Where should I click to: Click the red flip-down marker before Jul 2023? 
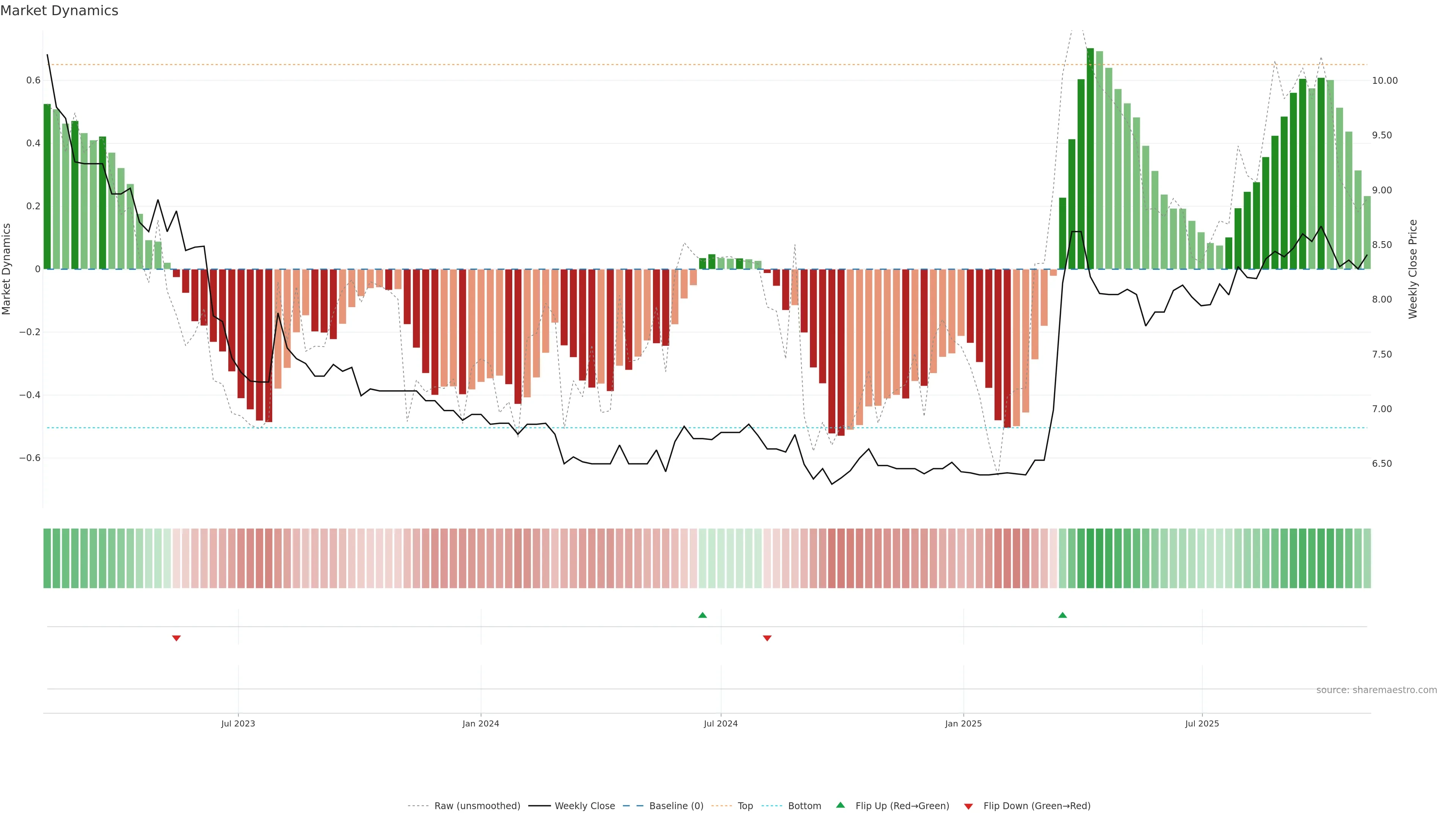pos(176,638)
